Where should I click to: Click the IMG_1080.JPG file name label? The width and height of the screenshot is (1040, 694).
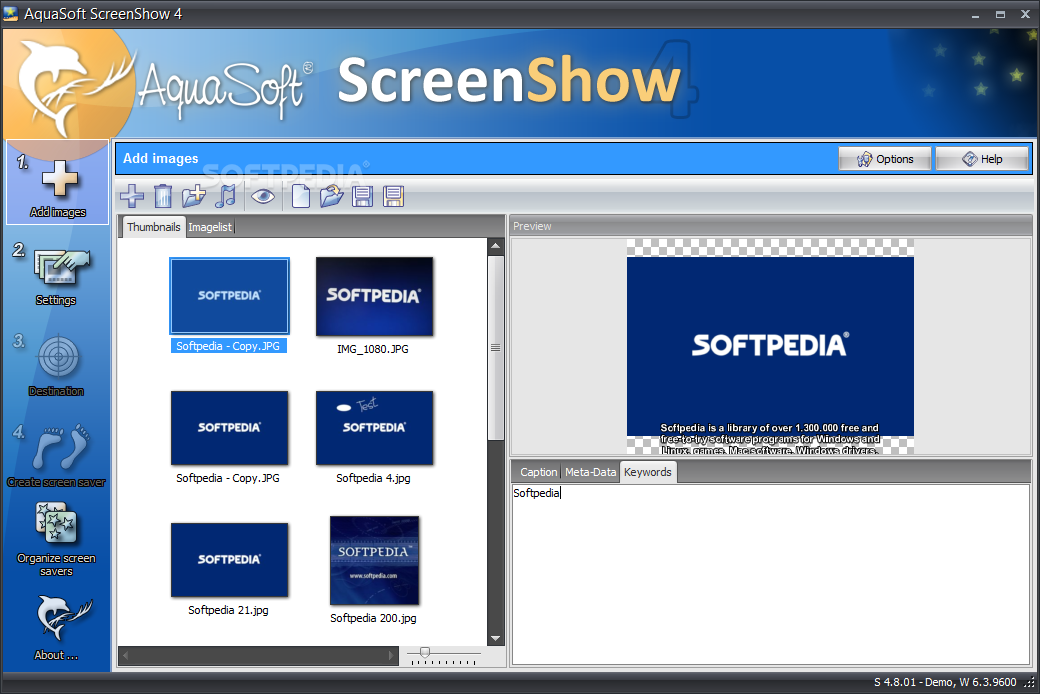click(373, 349)
